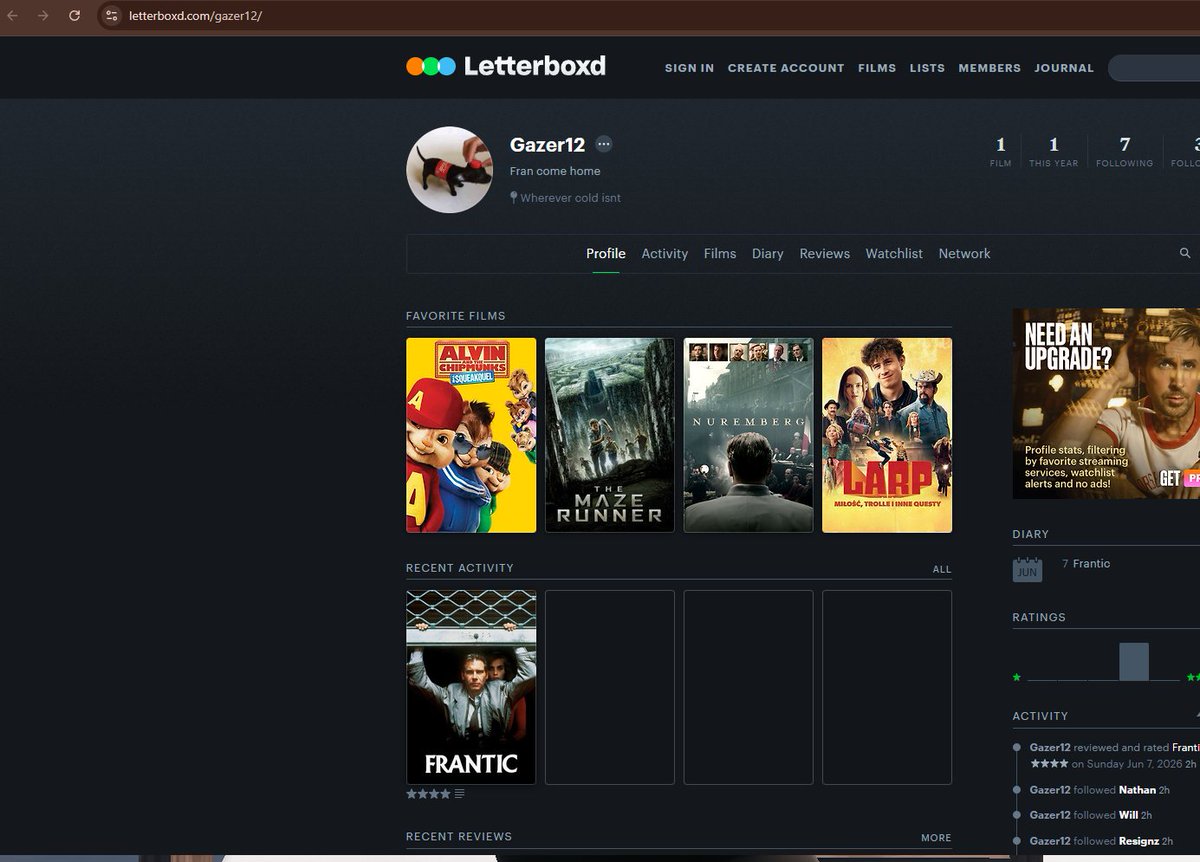
Task: Switch to the Films tab
Action: coord(720,254)
